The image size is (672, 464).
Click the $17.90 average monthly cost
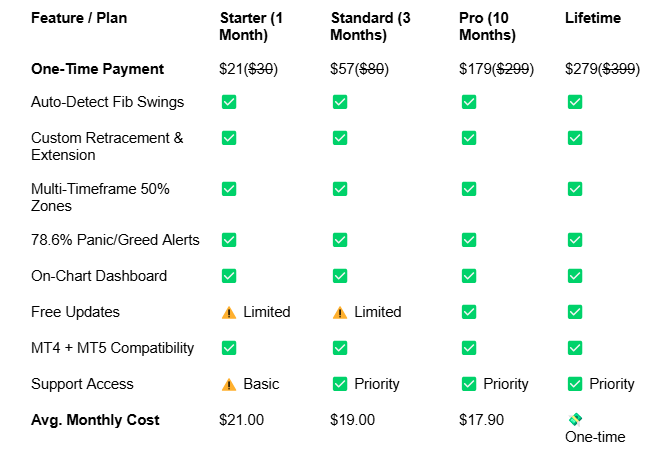click(481, 420)
